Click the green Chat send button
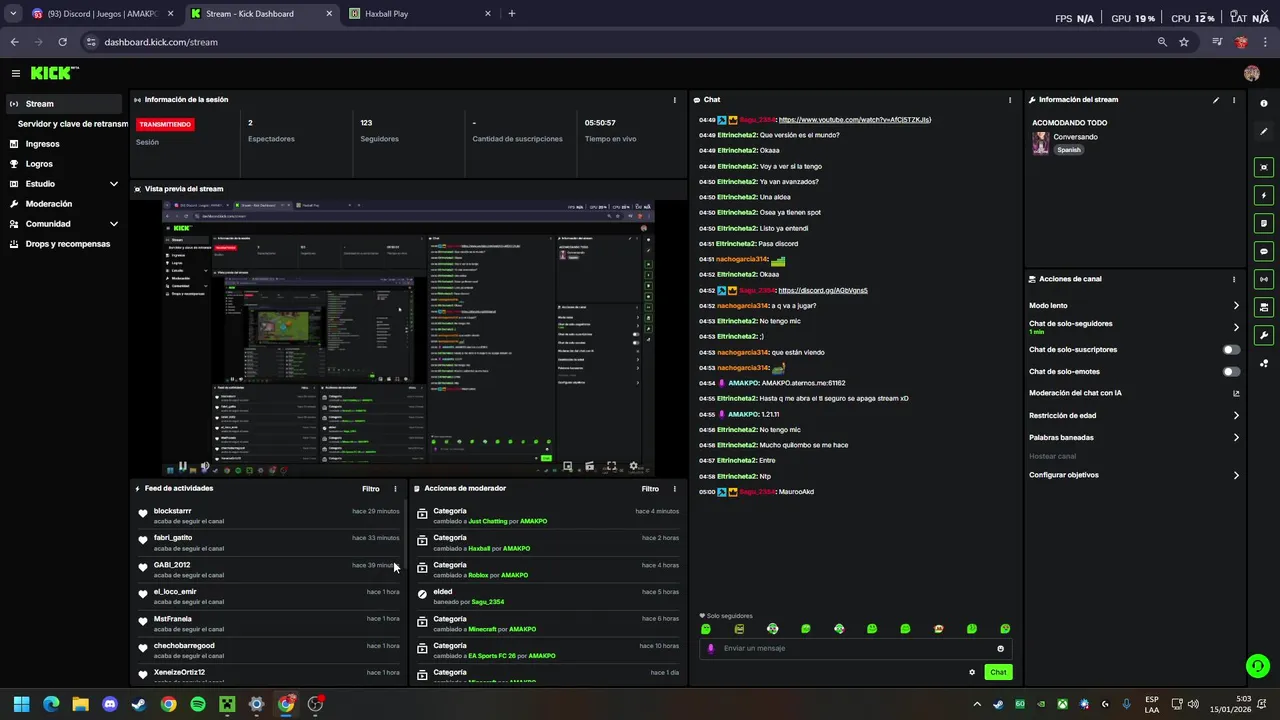This screenshot has width=1280, height=720. (998, 672)
